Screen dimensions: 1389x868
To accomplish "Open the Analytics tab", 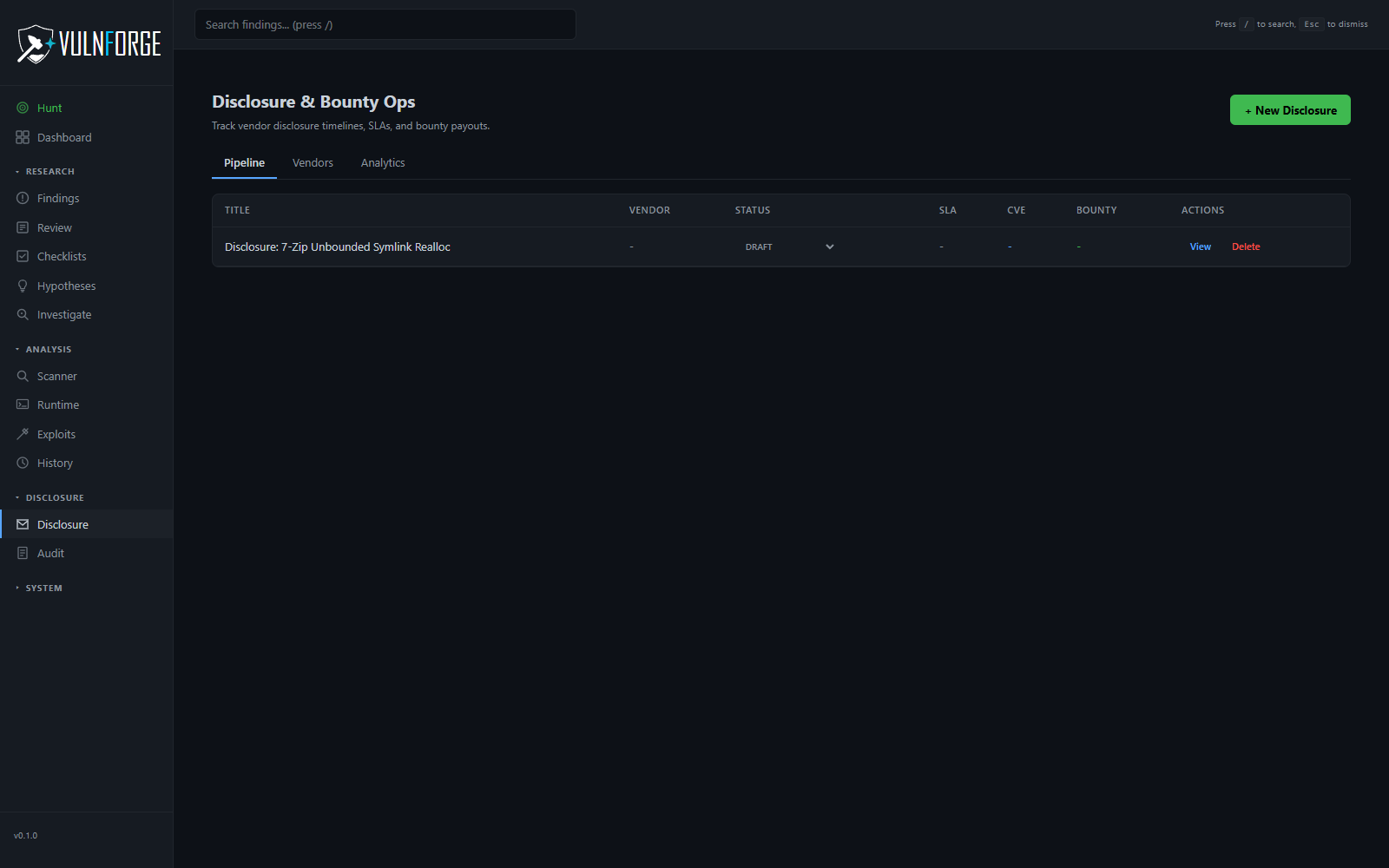I will pos(383,162).
